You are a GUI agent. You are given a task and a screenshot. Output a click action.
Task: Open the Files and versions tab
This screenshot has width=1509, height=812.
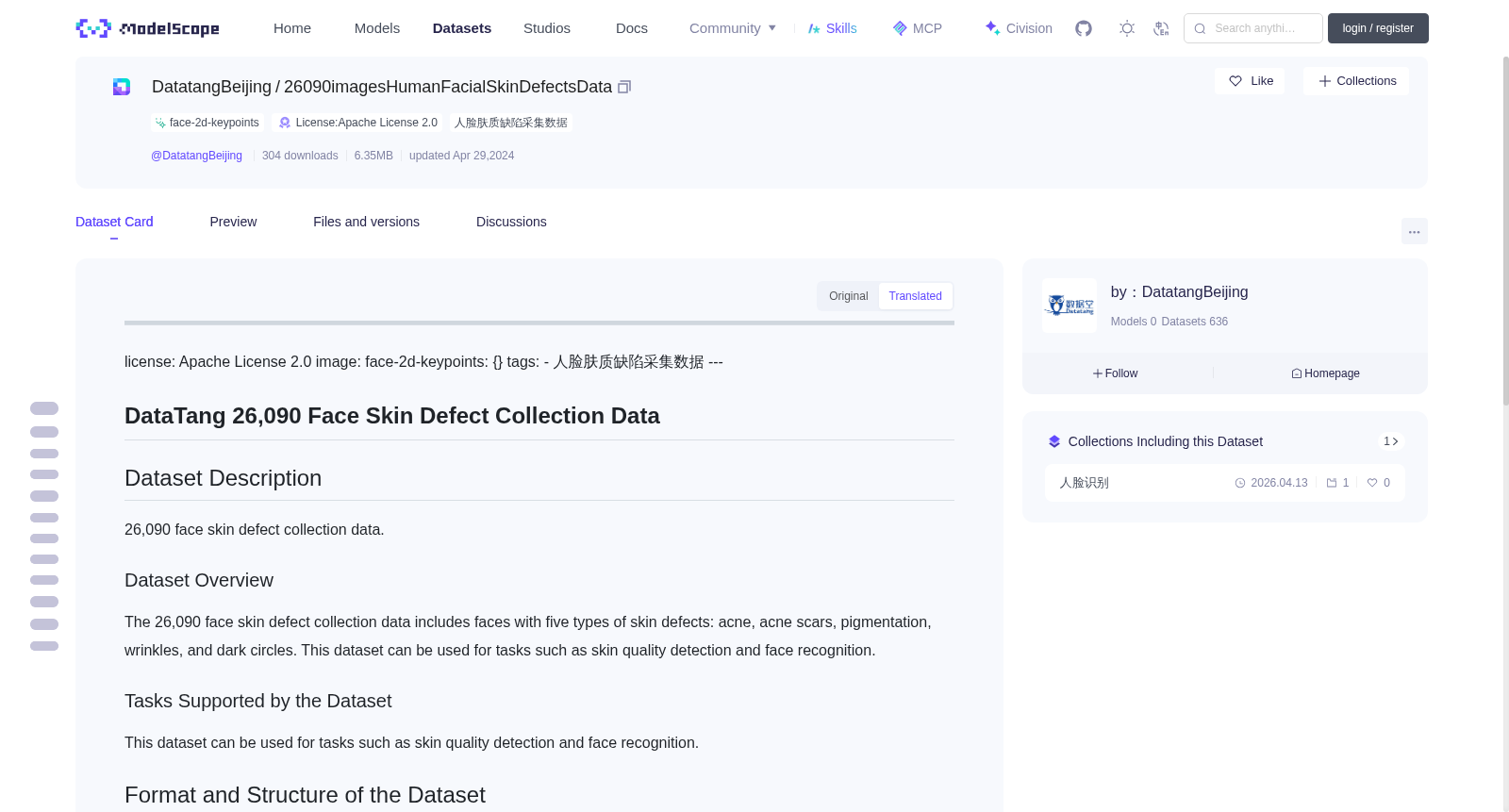366,222
